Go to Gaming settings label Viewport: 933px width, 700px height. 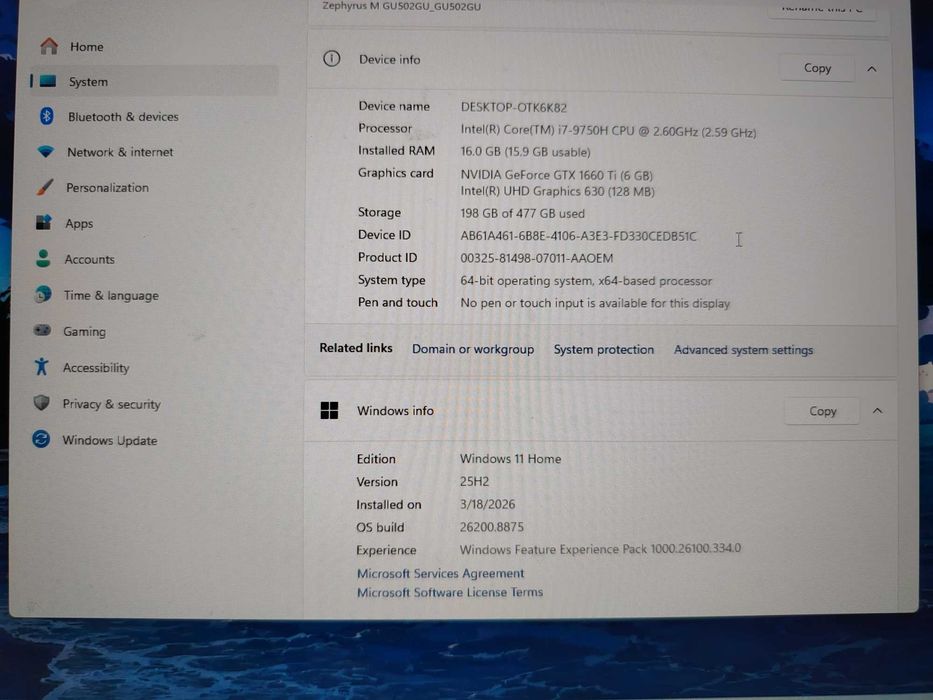pyautogui.click(x=84, y=332)
